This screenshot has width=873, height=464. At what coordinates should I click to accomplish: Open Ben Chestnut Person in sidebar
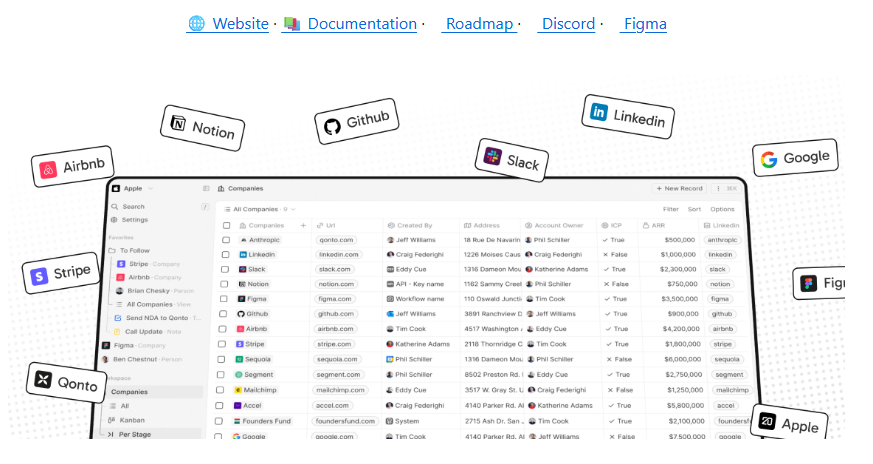click(x=142, y=360)
